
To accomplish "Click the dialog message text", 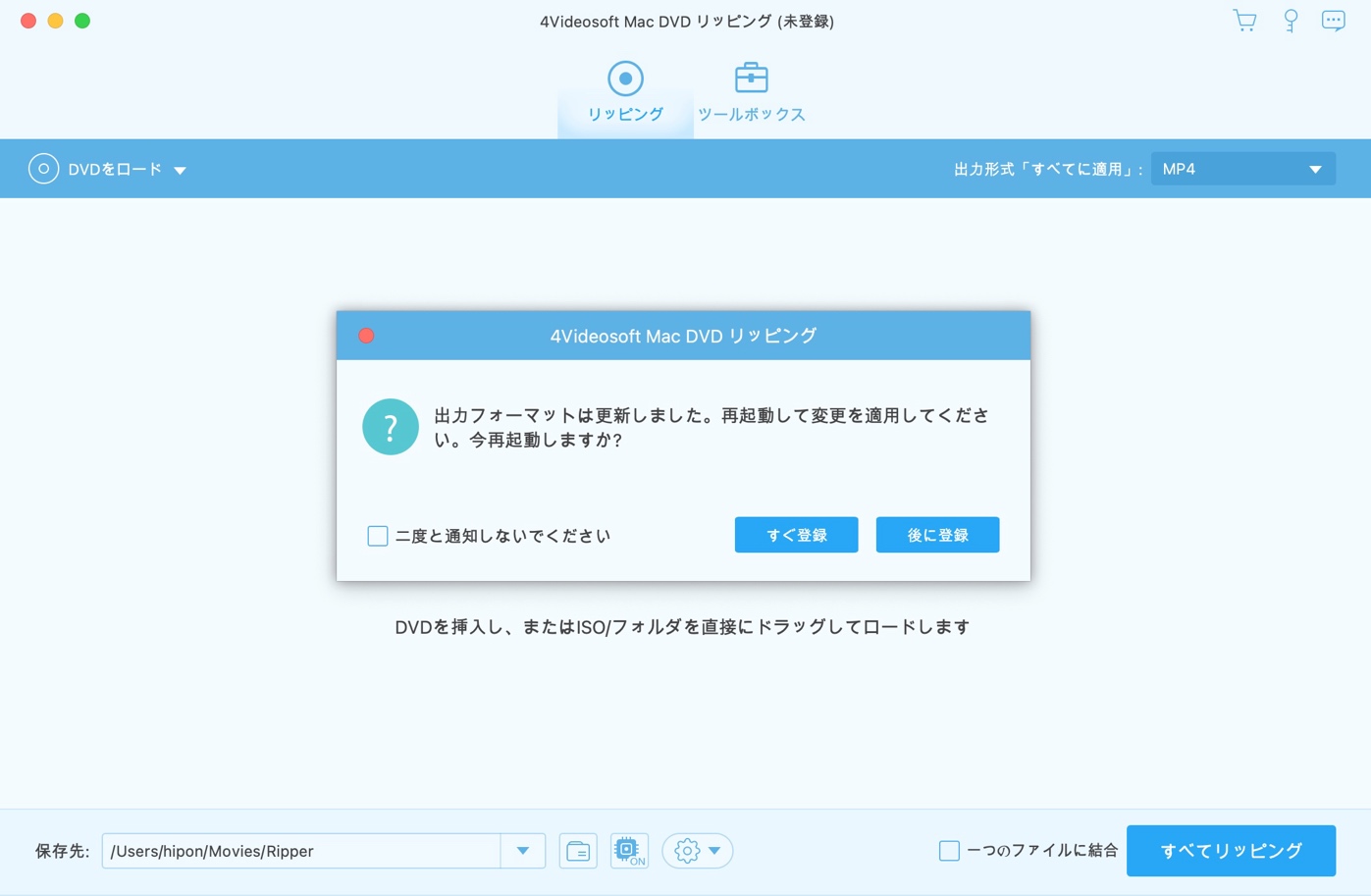I will coord(712,428).
